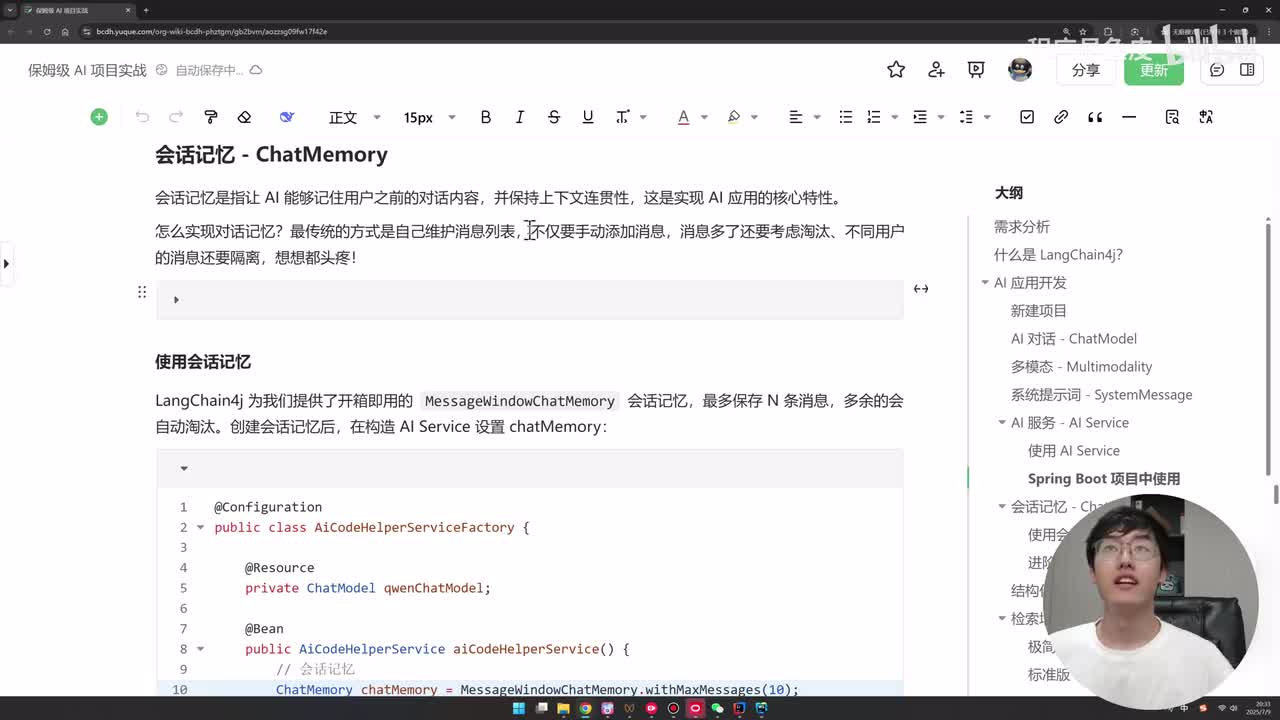Open the highlight color dropdown arrow
1280x720 pixels.
point(754,117)
